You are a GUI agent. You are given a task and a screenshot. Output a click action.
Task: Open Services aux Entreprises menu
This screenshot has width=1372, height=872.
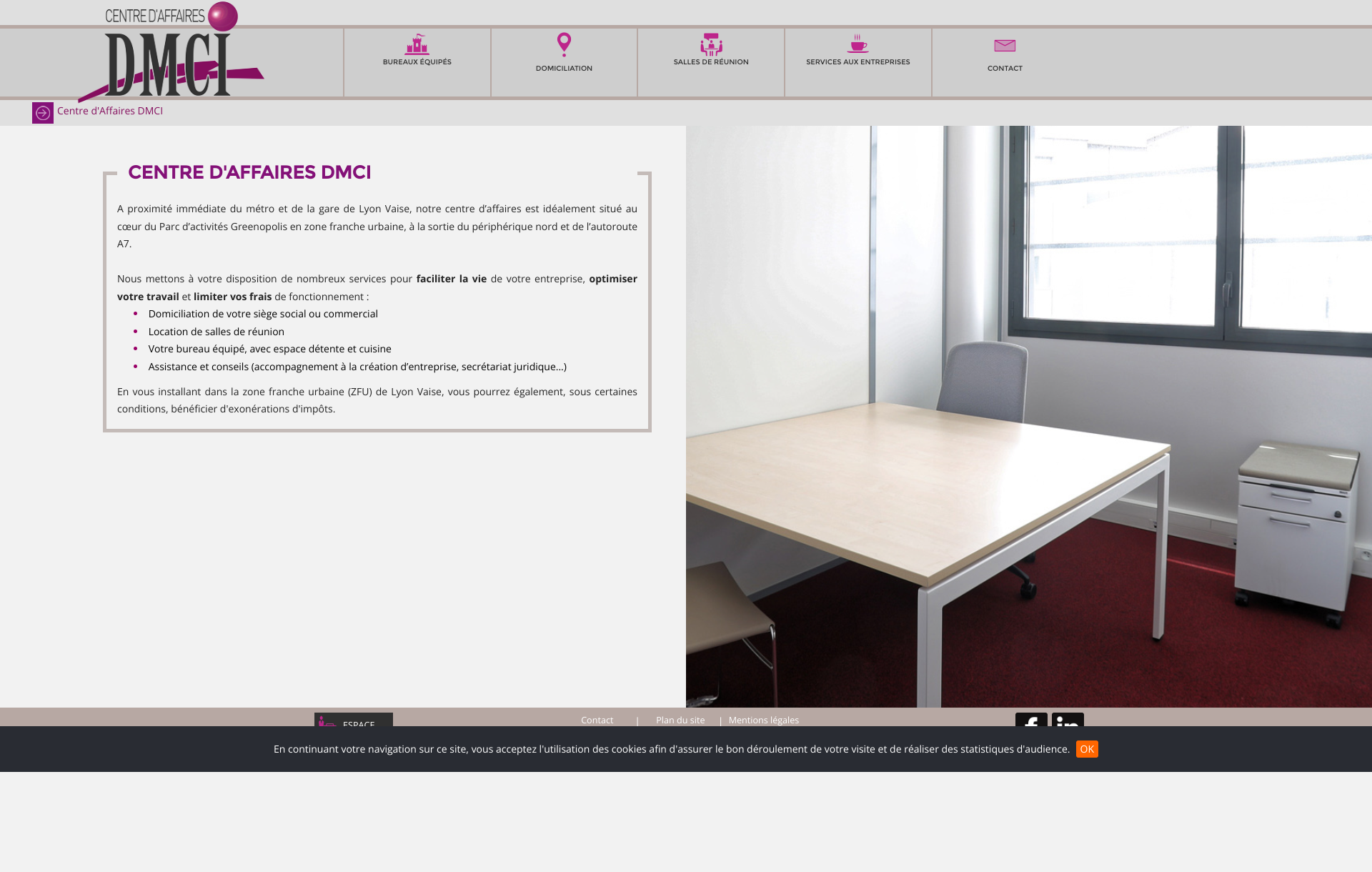point(858,62)
